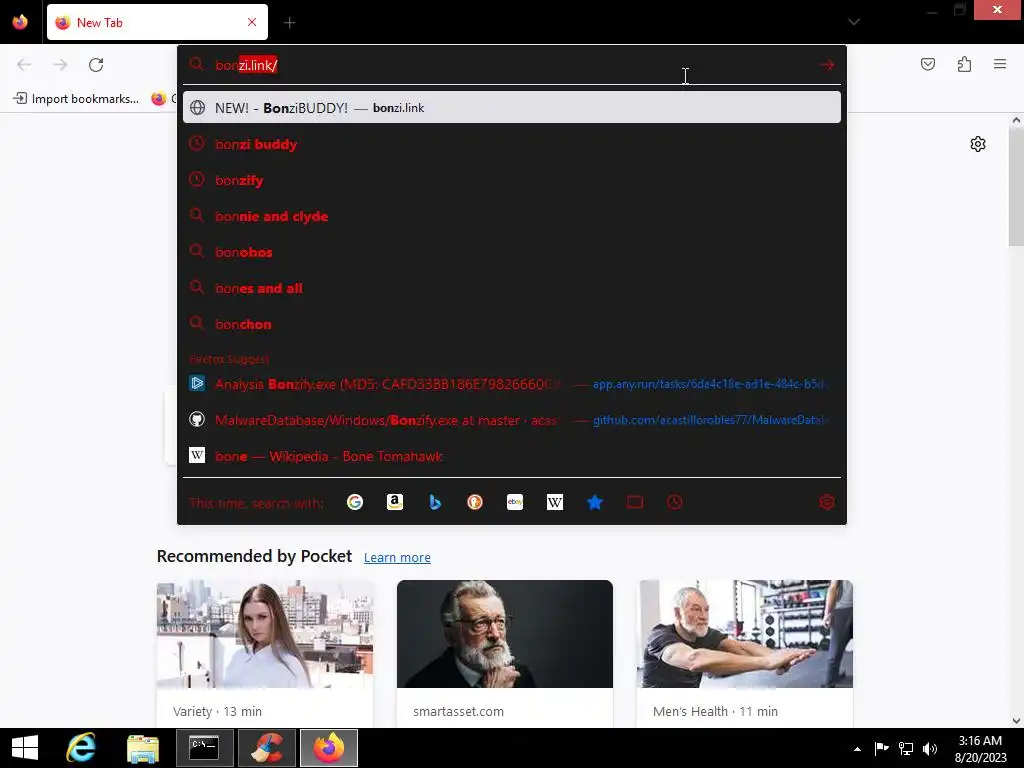Search this time with Amazon
This screenshot has width=1024, height=768.
(394, 502)
